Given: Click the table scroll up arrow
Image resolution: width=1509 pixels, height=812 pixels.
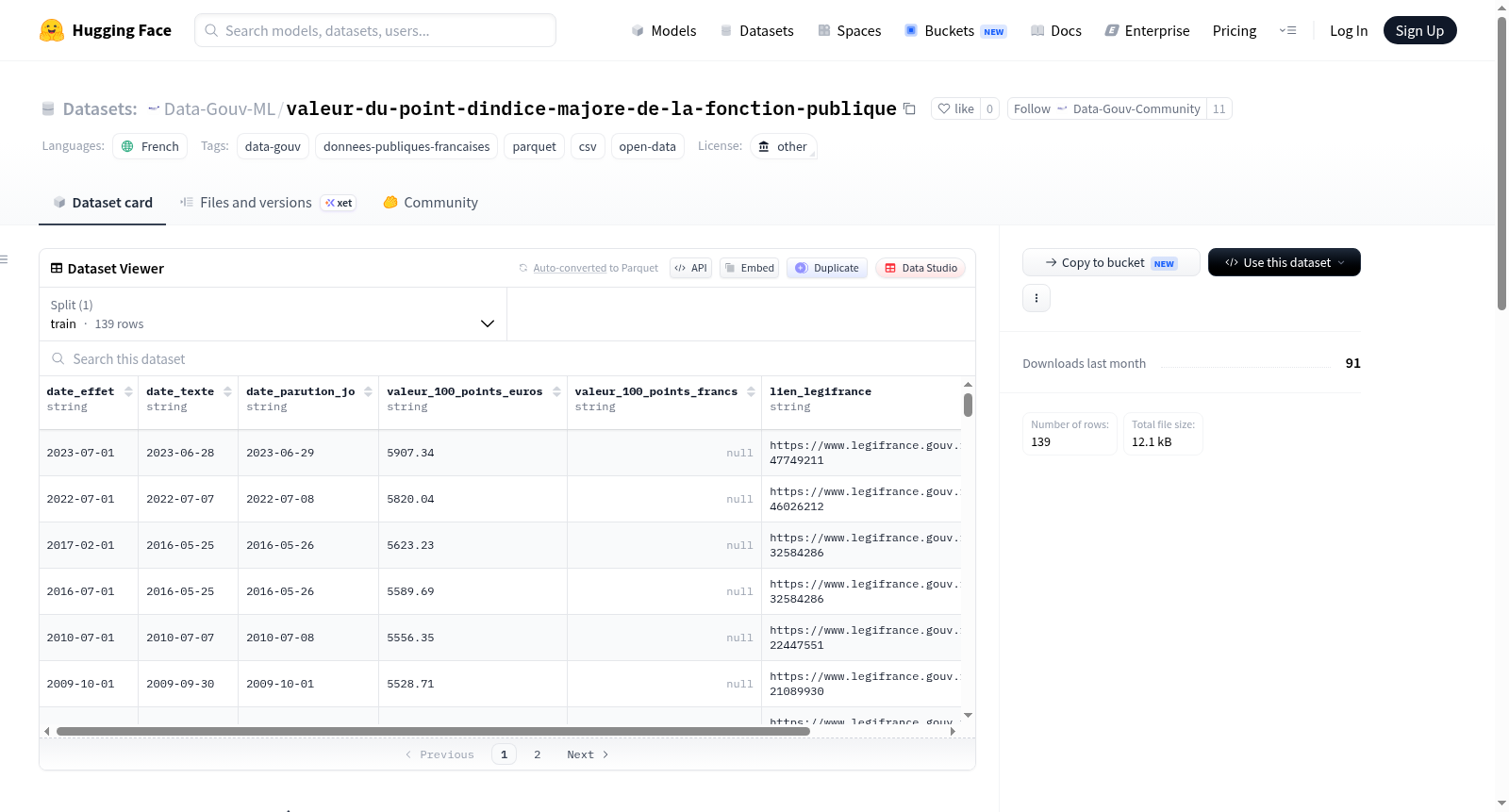Looking at the screenshot, I should (x=968, y=384).
